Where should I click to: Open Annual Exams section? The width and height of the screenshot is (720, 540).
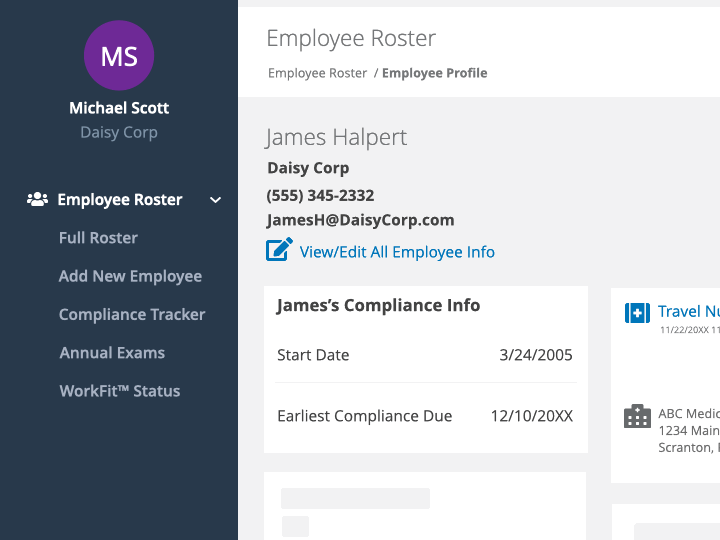(x=112, y=353)
